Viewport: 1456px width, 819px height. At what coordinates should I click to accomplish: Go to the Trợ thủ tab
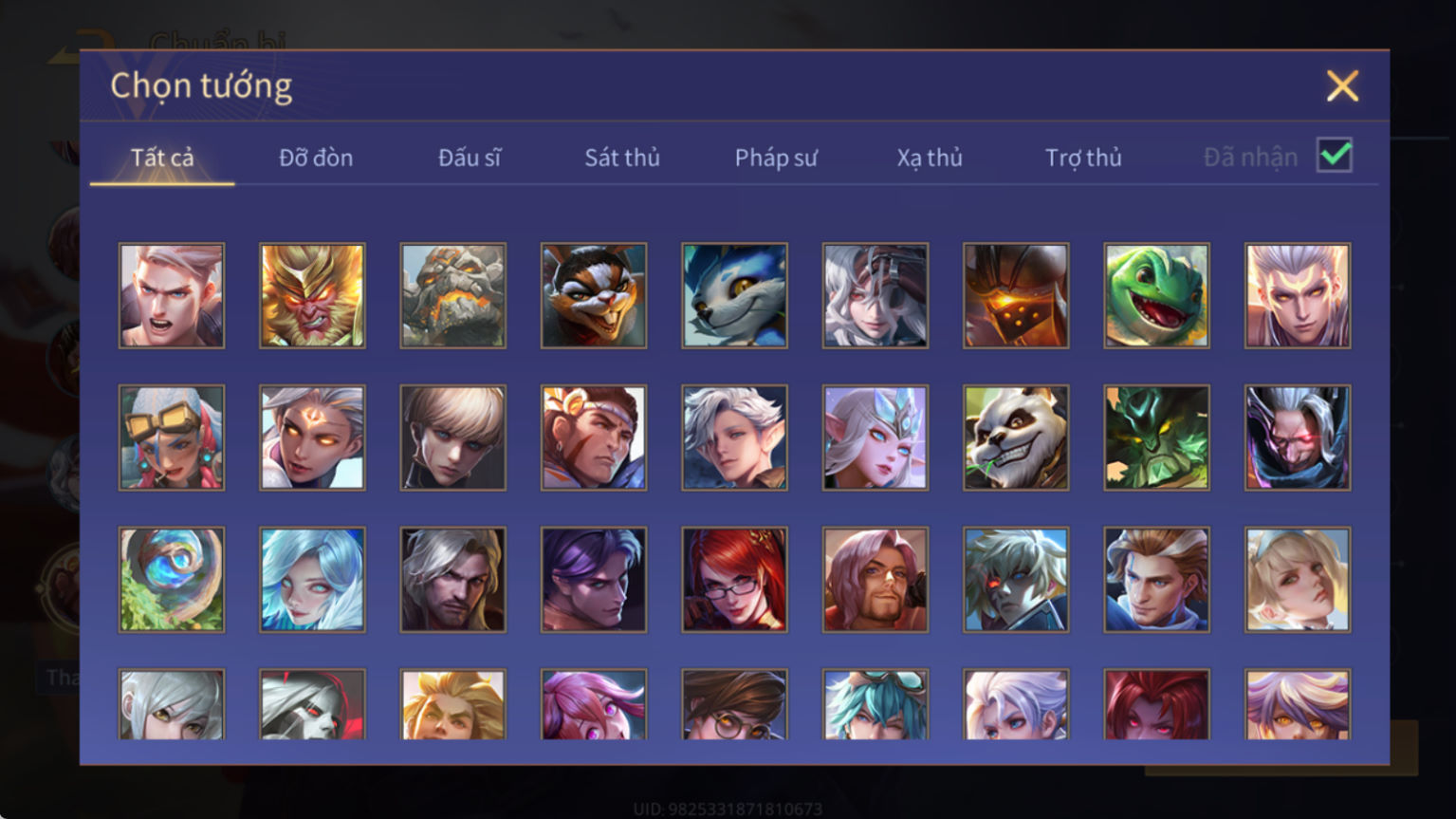(1083, 158)
